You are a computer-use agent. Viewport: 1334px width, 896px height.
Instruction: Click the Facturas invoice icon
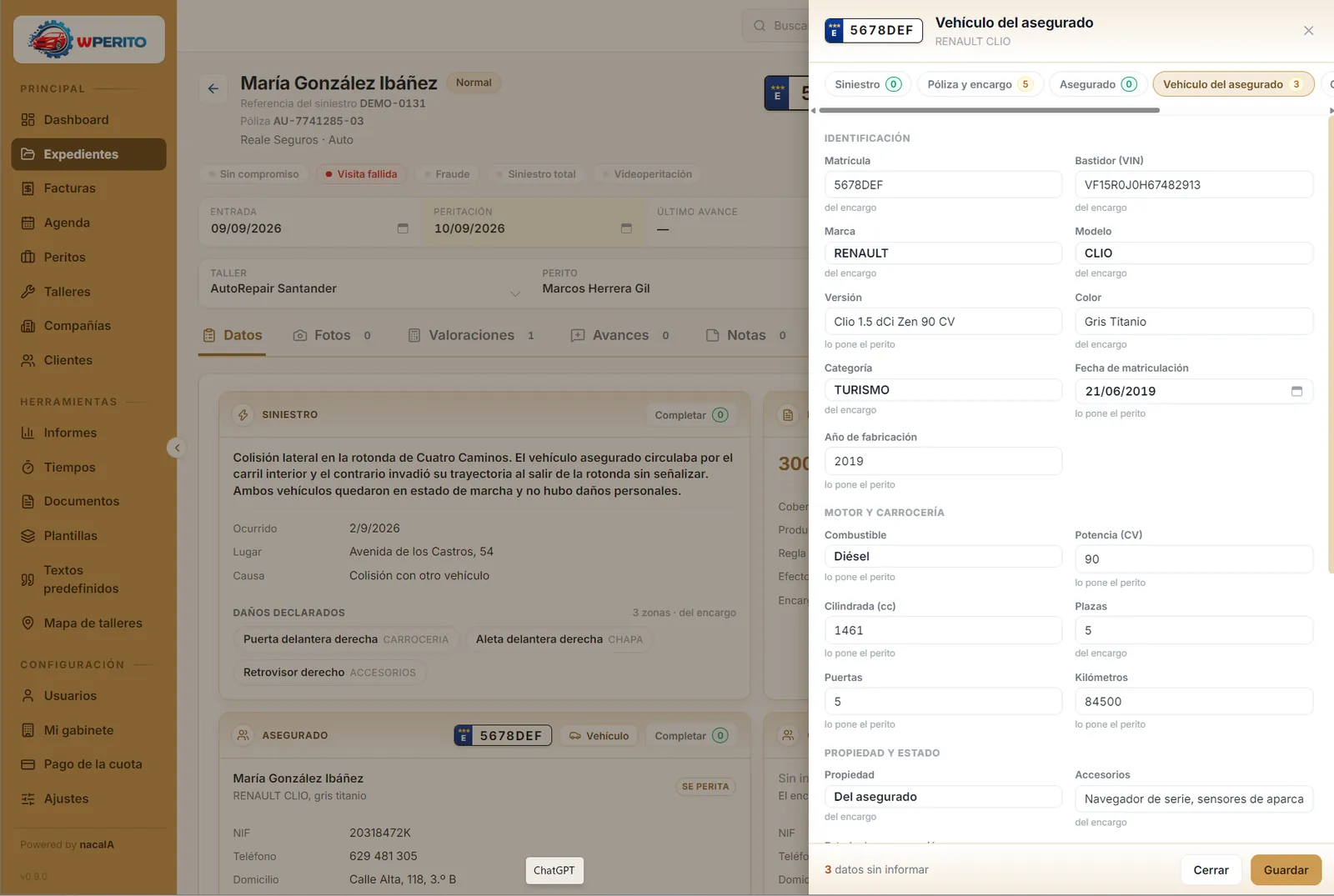[28, 188]
